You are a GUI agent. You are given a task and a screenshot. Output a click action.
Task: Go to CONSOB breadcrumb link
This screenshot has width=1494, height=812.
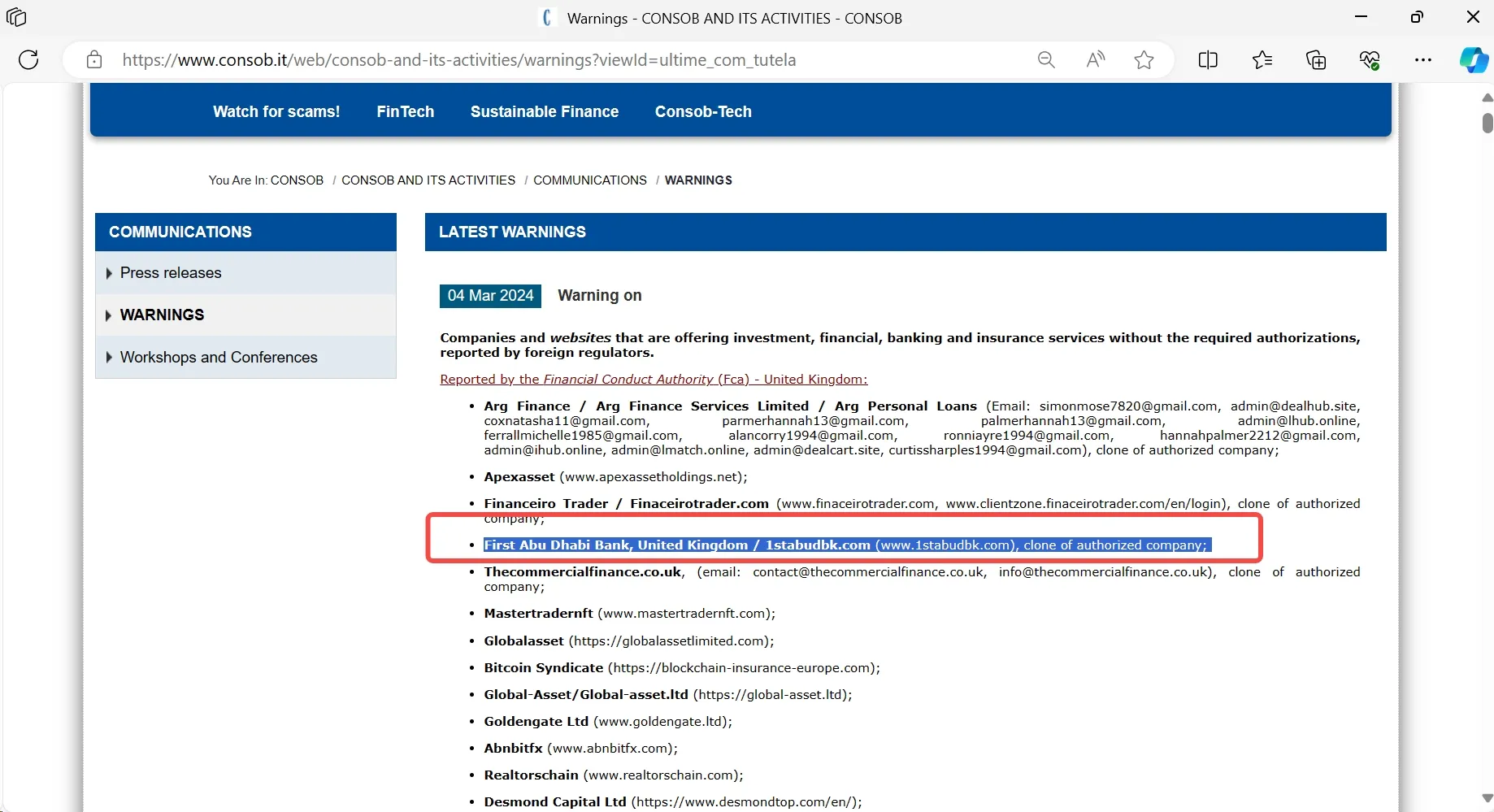(297, 180)
